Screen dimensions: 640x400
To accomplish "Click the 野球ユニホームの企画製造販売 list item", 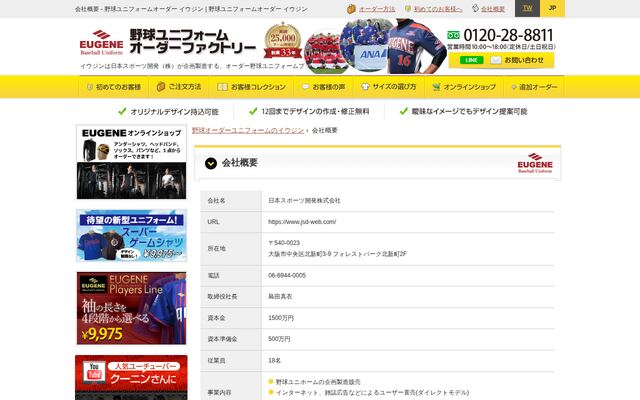I will (x=318, y=382).
